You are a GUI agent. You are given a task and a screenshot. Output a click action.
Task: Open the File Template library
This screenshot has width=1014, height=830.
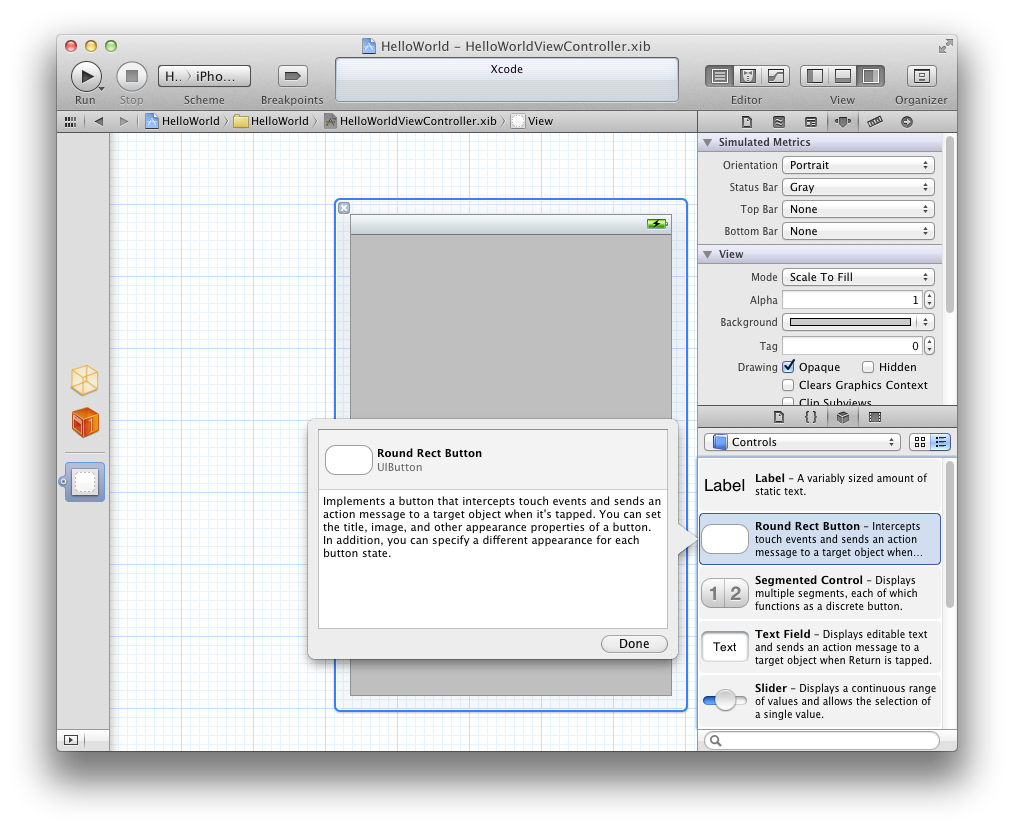pyautogui.click(x=780, y=417)
